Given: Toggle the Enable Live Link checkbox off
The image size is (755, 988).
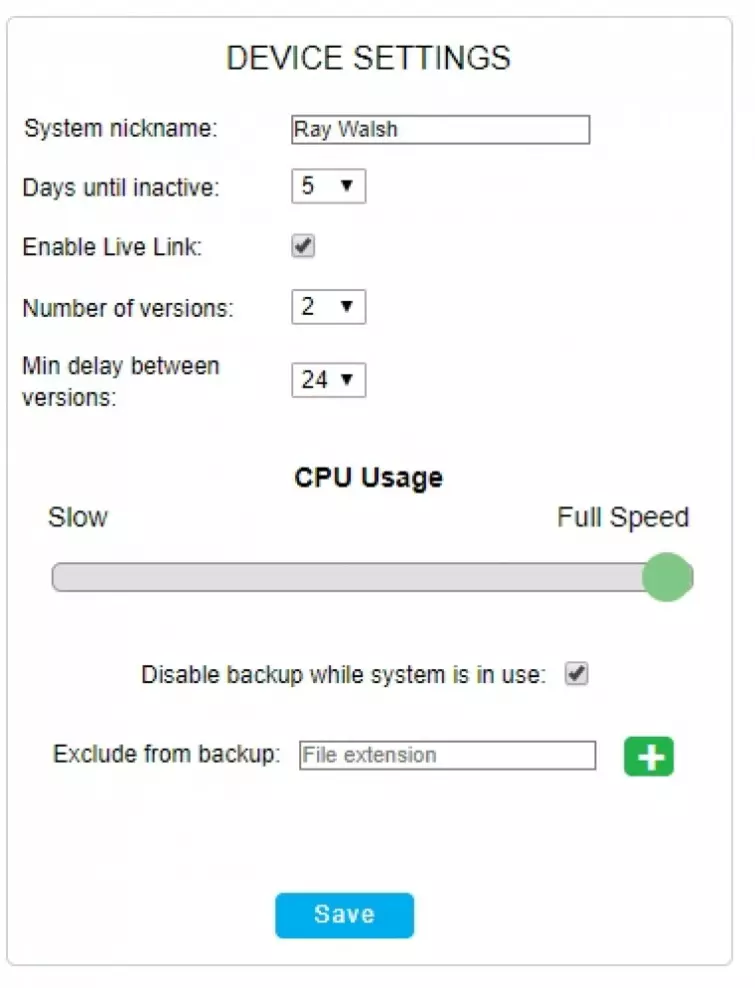Looking at the screenshot, I should pyautogui.click(x=303, y=245).
